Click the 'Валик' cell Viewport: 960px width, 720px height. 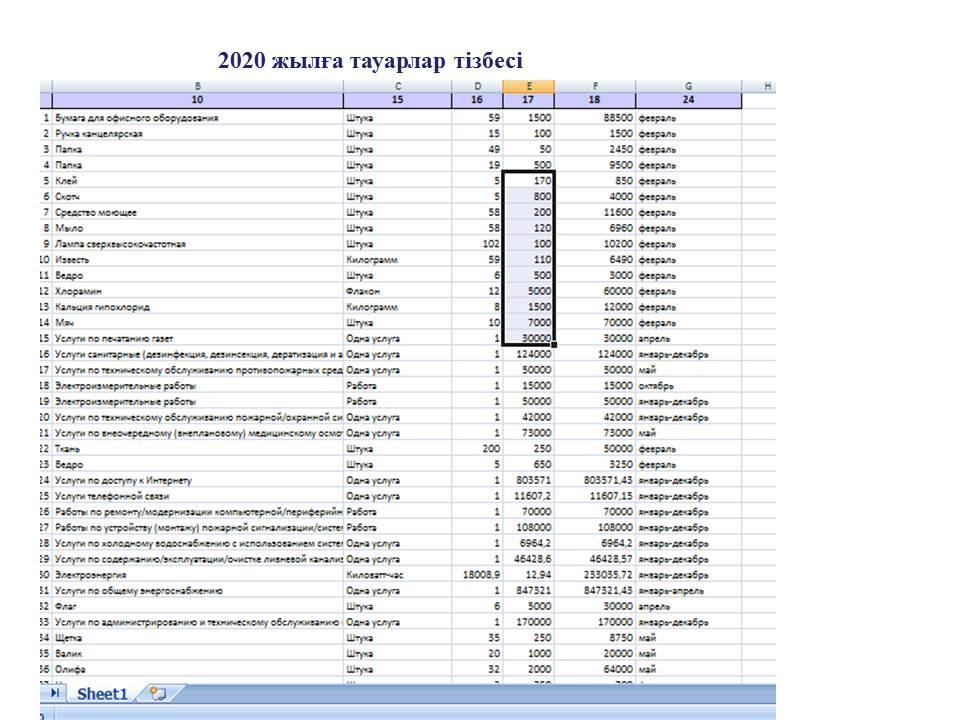pos(198,654)
